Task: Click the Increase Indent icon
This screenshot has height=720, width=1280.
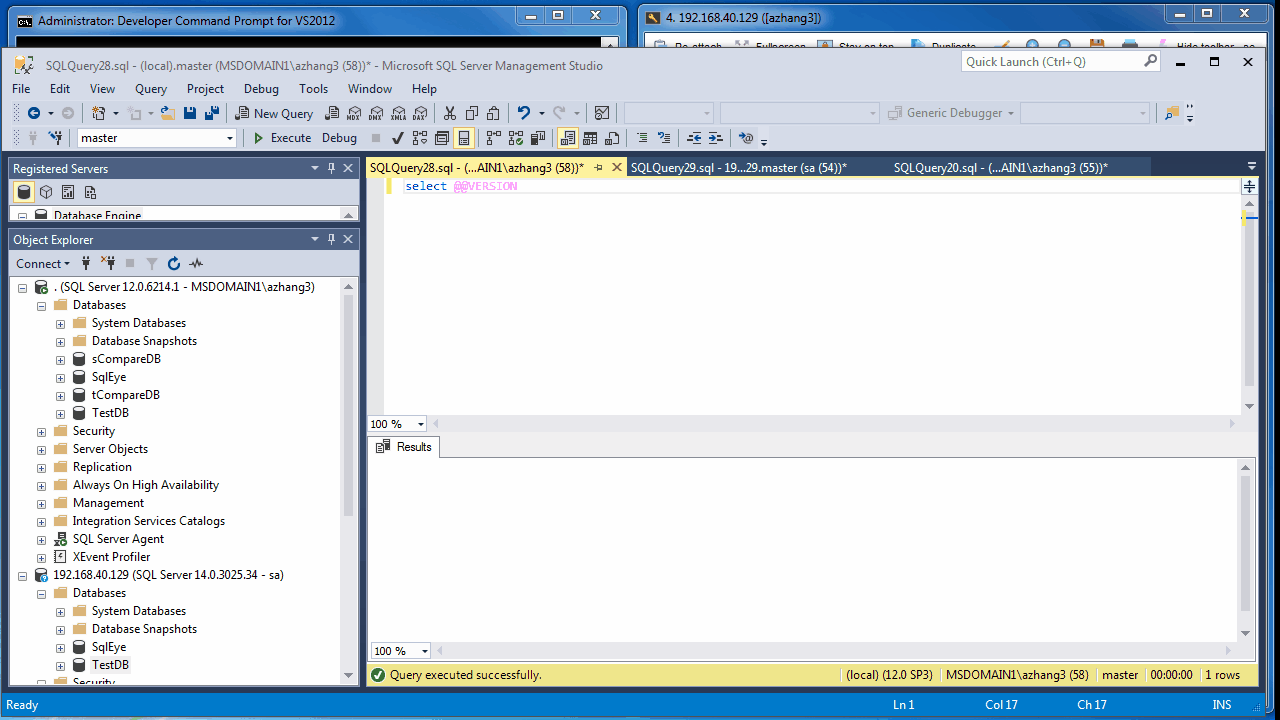Action: 716,138
